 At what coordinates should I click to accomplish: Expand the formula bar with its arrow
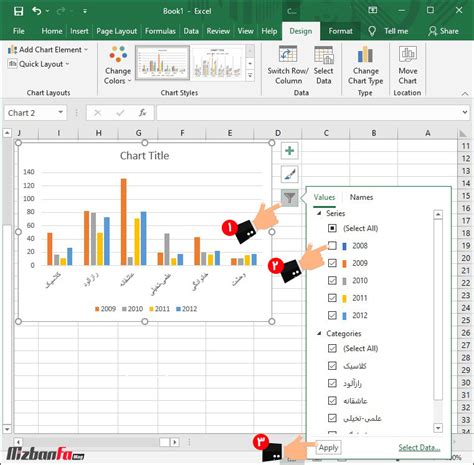click(465, 112)
